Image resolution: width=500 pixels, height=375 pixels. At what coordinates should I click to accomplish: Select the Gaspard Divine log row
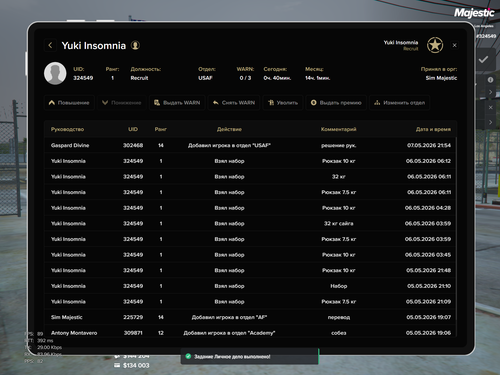pos(250,145)
